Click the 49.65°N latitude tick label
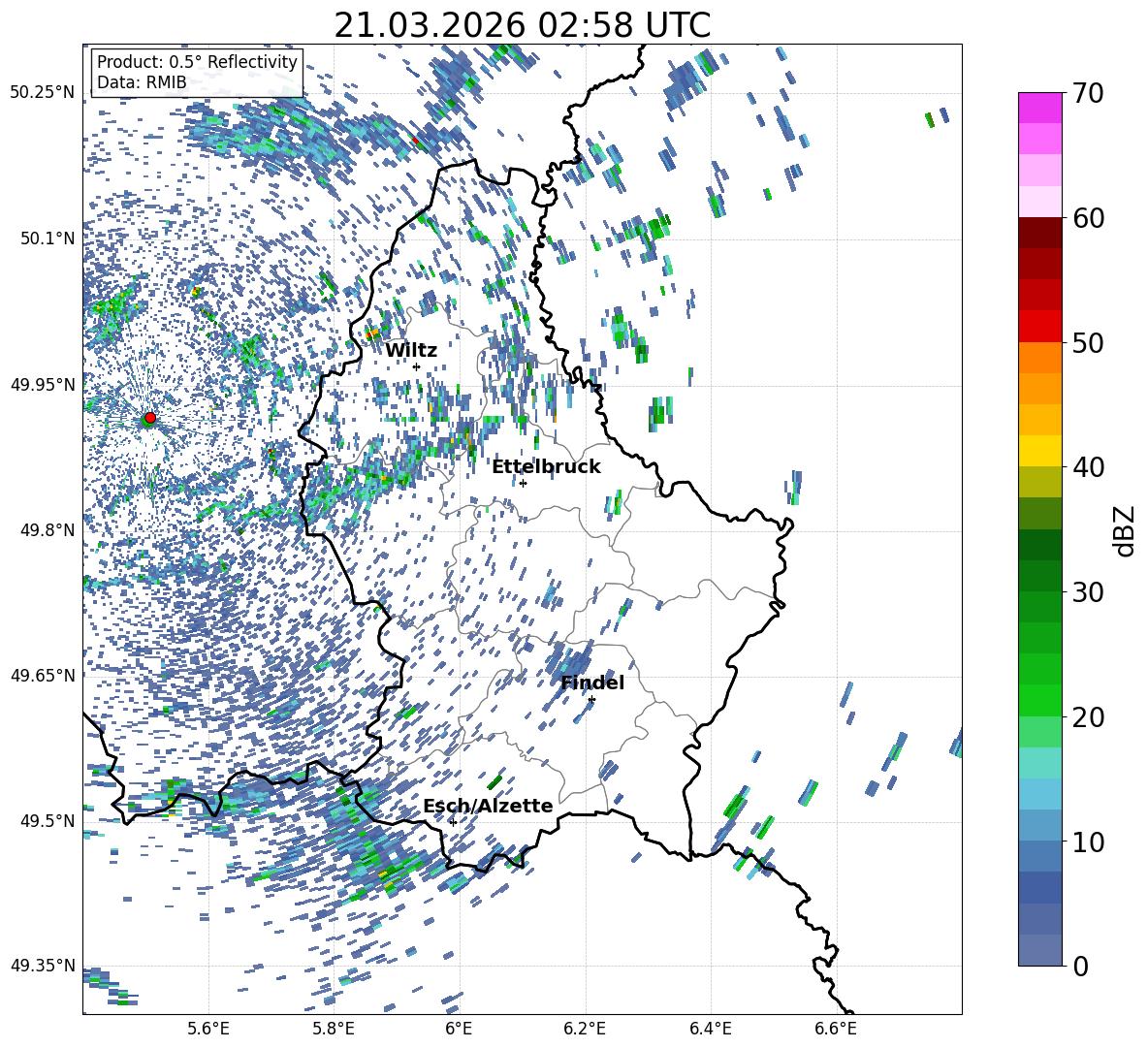Image resolution: width=1148 pixels, height=1048 pixels. coord(43,675)
